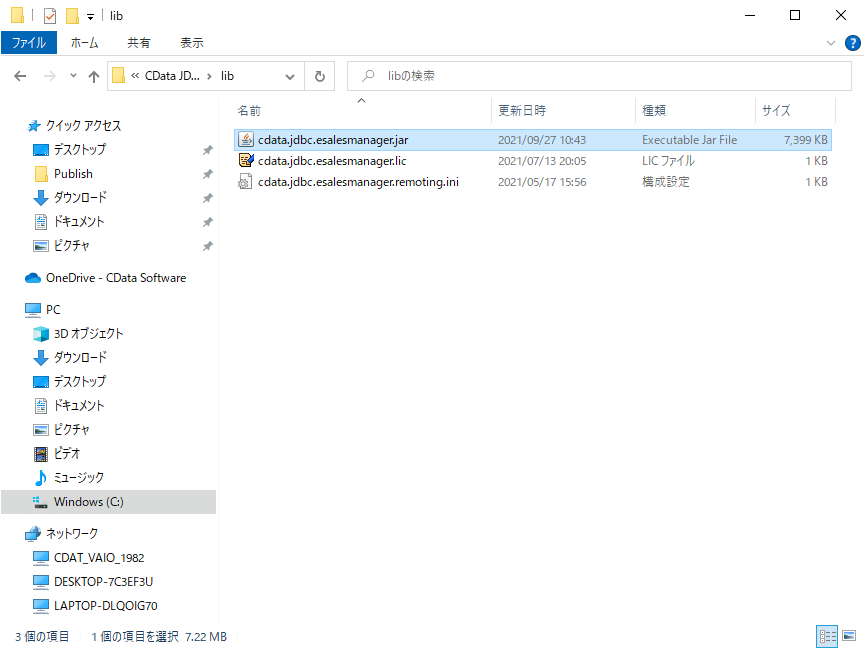865x649 pixels.
Task: Go forward with the right arrow
Action: pyautogui.click(x=50, y=76)
